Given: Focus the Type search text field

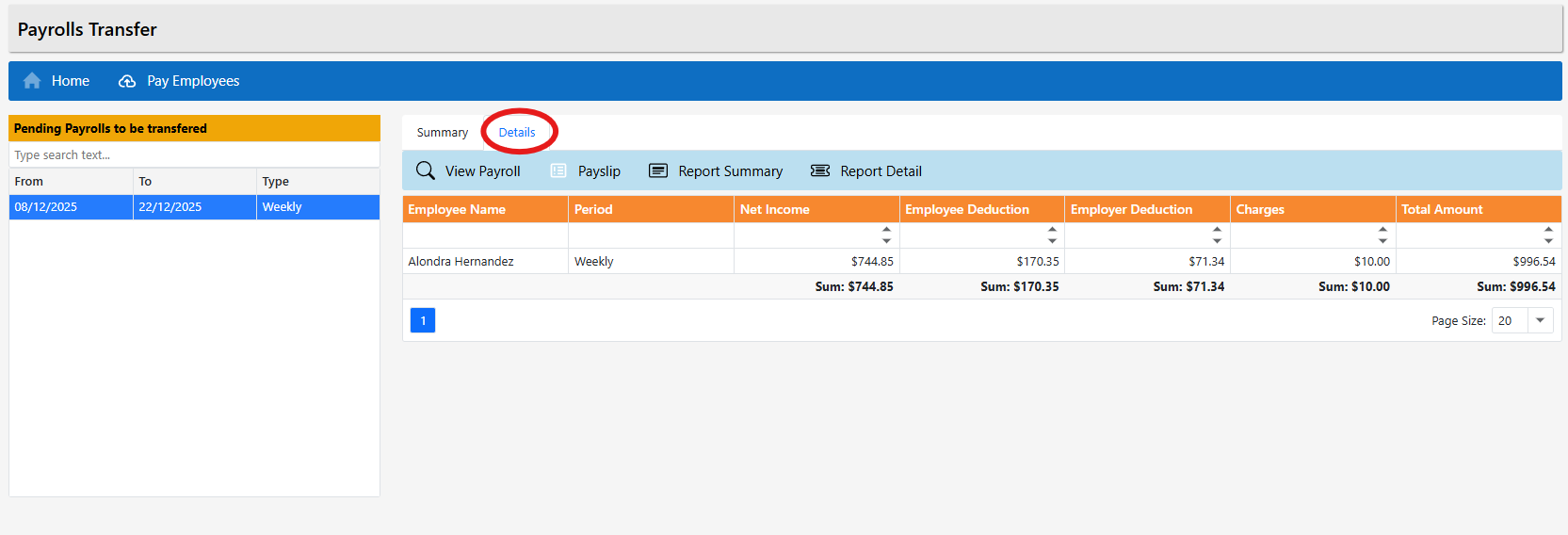Looking at the screenshot, I should pyautogui.click(x=194, y=154).
